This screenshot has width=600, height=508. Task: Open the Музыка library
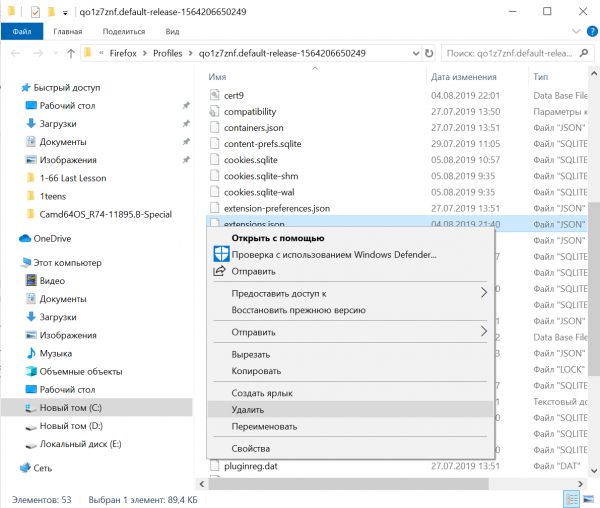[x=55, y=353]
